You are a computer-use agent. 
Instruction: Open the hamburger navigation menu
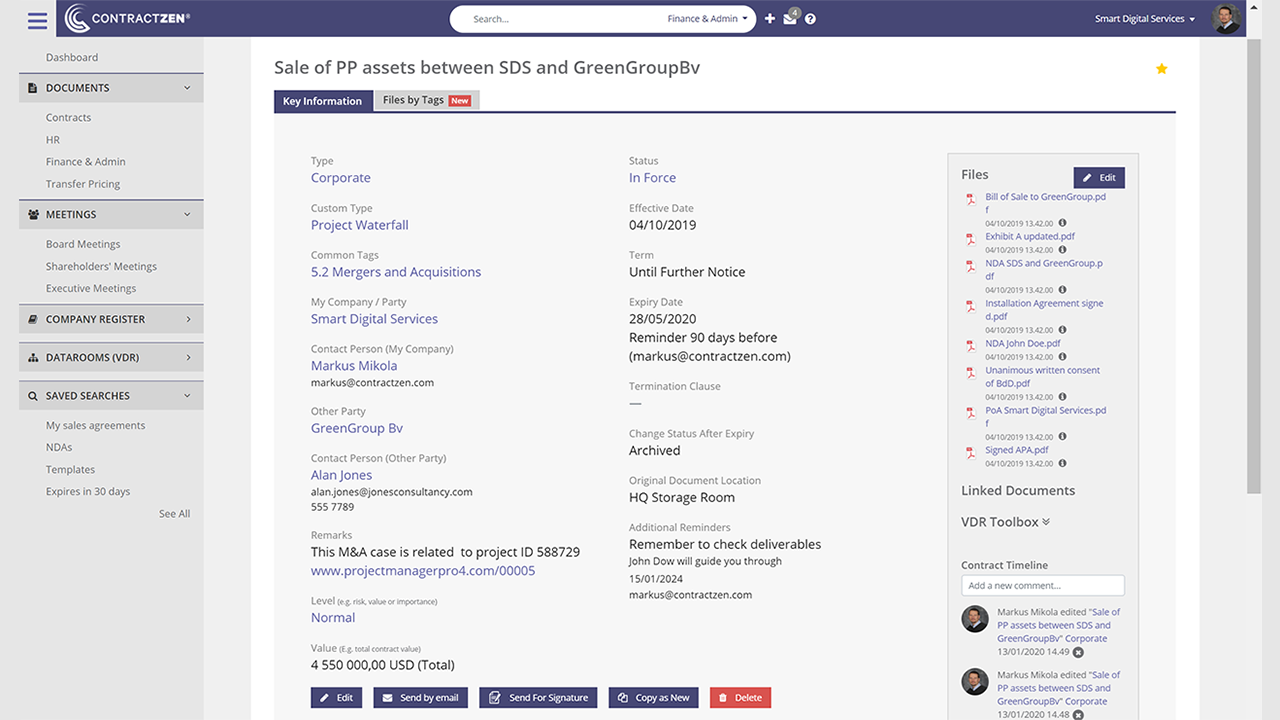[x=37, y=20]
